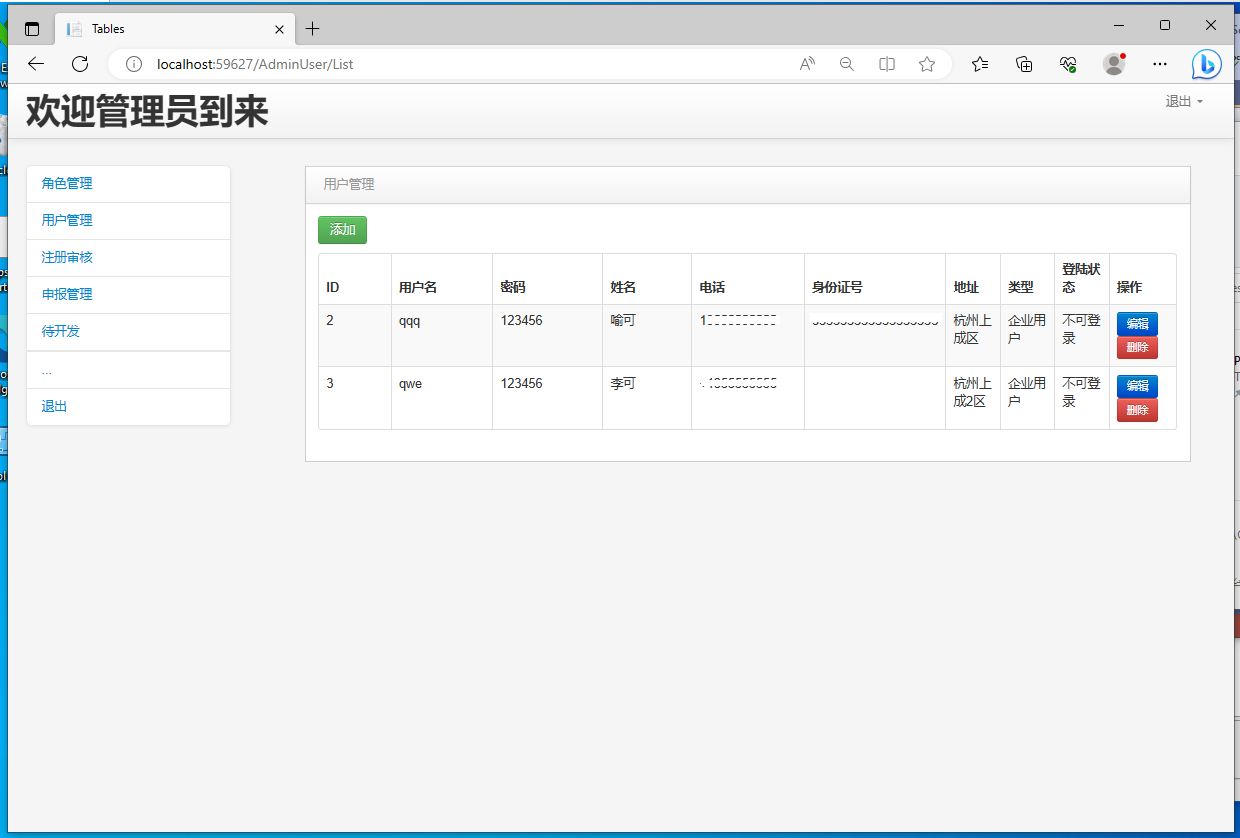Screen dimensions: 1240x838
Task: Open the browser profile avatar icon
Action: (x=1113, y=64)
